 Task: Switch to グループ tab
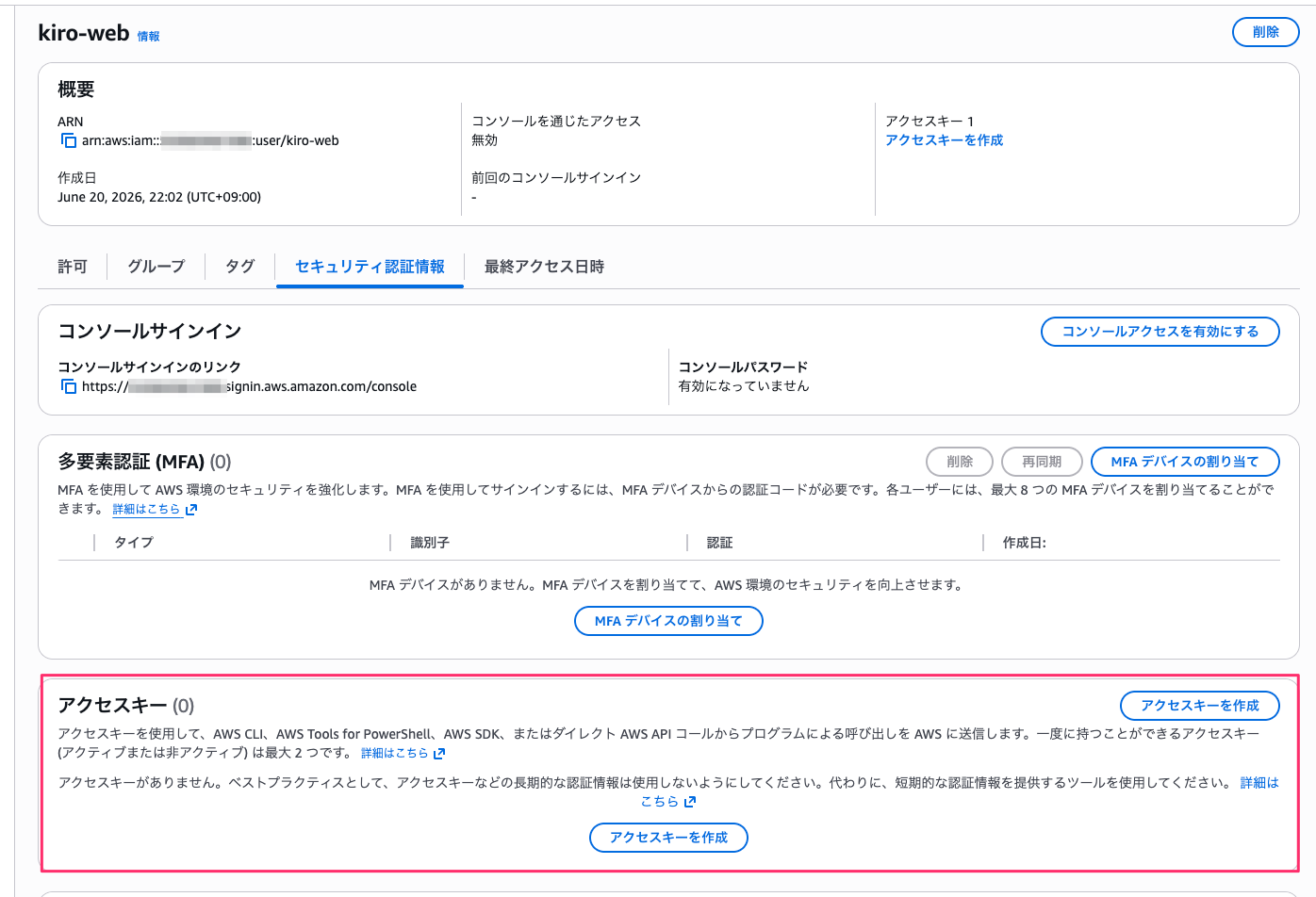point(156,267)
